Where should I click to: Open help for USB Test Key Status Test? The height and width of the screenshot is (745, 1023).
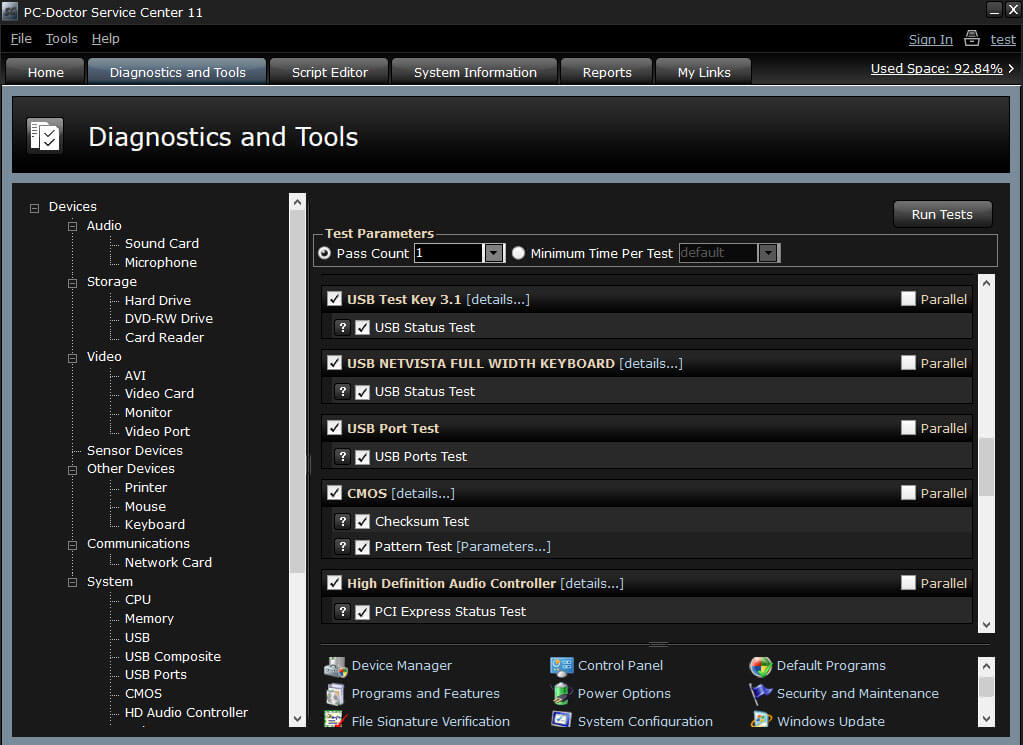tap(342, 327)
